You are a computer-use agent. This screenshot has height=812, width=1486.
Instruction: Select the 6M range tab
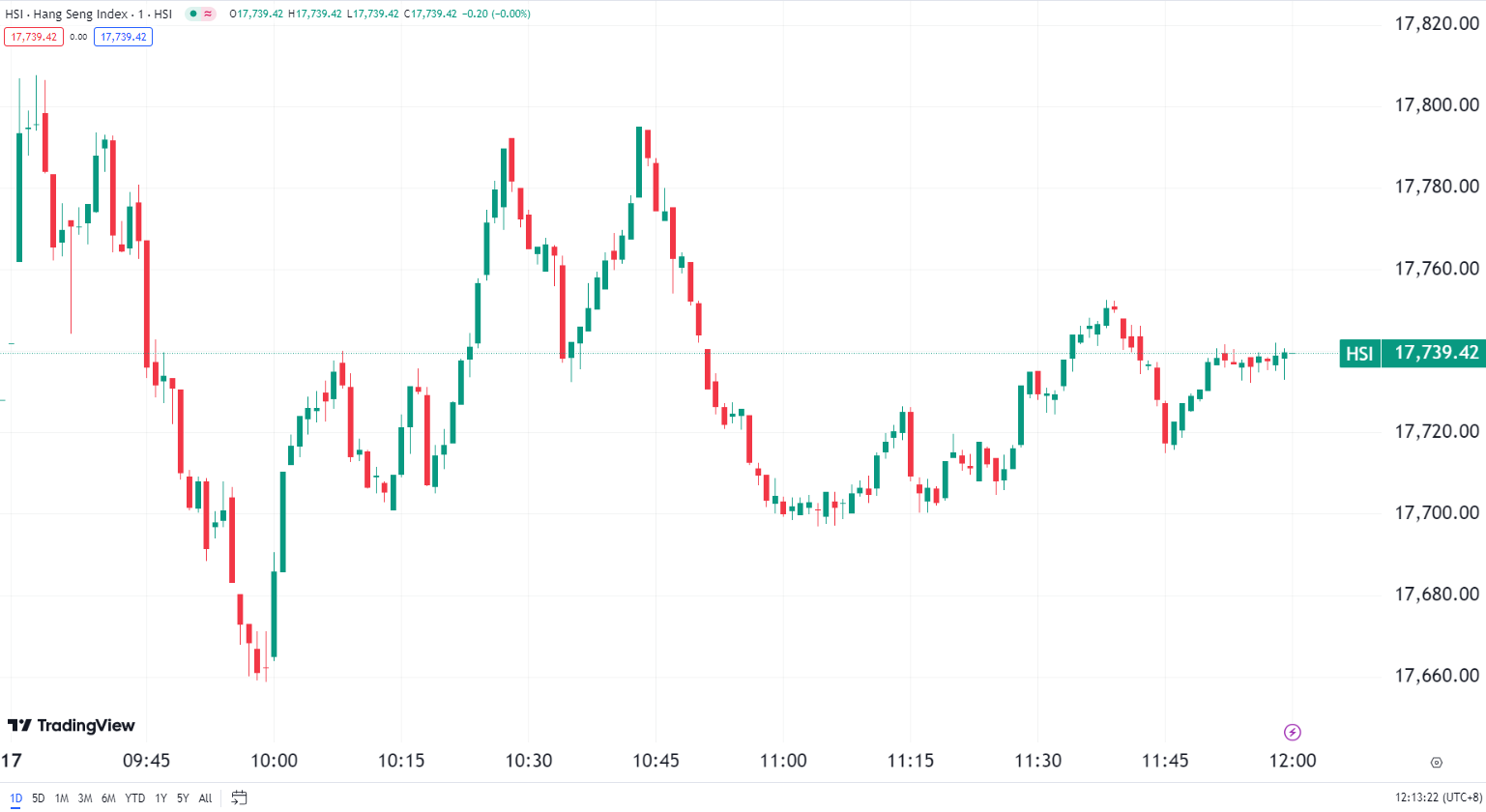tap(108, 798)
